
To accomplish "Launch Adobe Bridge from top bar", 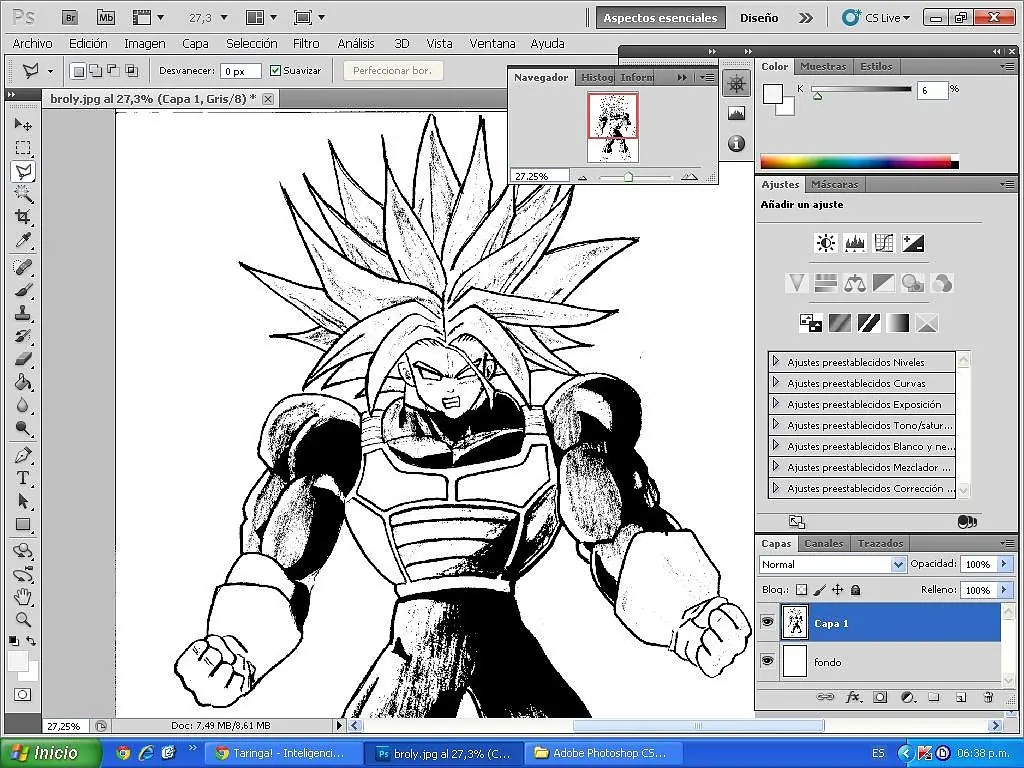I will click(70, 18).
